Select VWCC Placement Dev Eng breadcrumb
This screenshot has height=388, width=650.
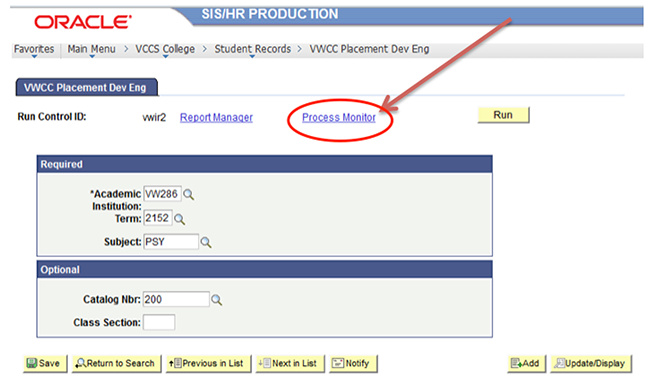(x=369, y=49)
